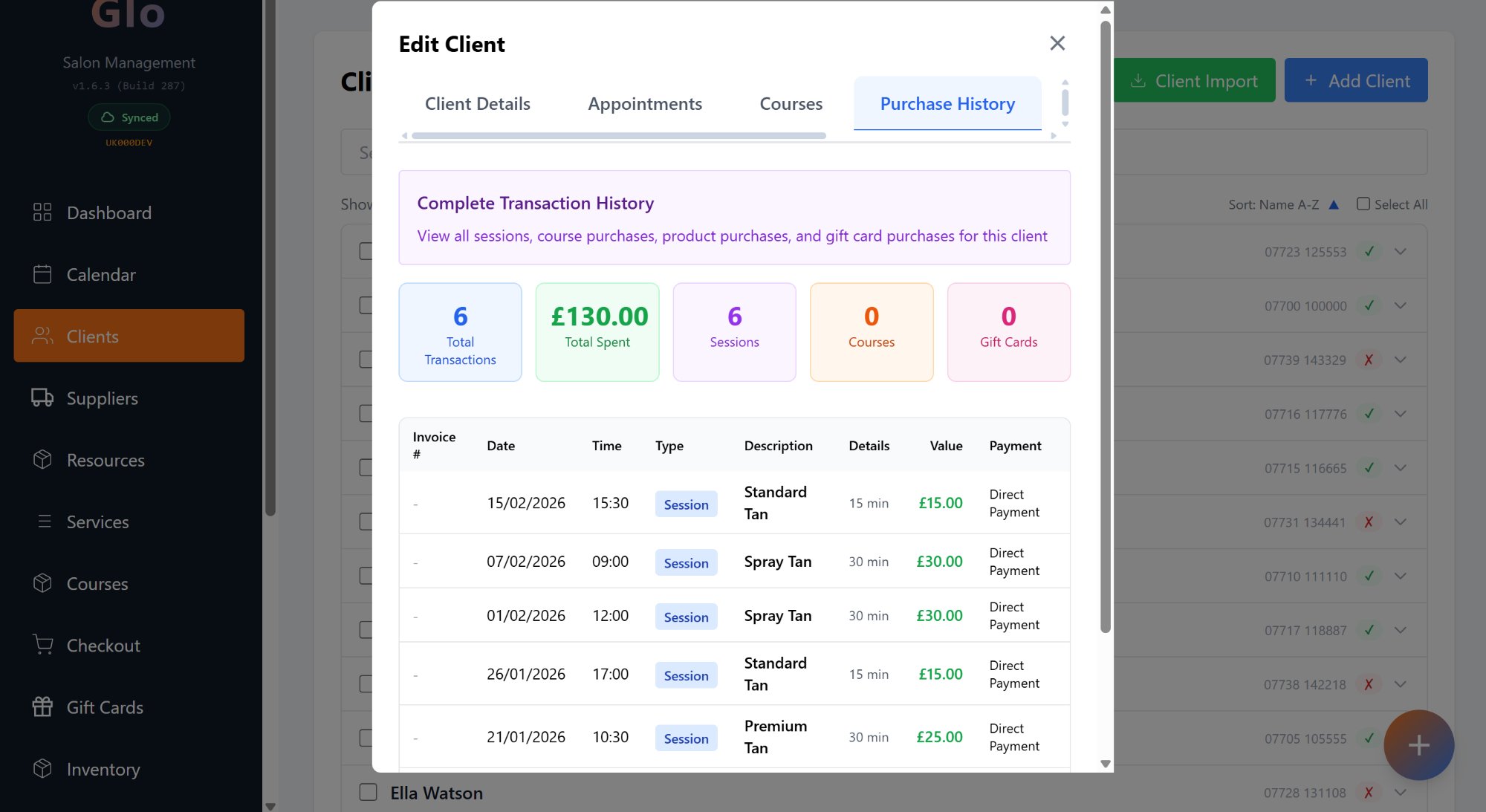Image resolution: width=1486 pixels, height=812 pixels.
Task: Click the Services list icon
Action: coord(44,522)
